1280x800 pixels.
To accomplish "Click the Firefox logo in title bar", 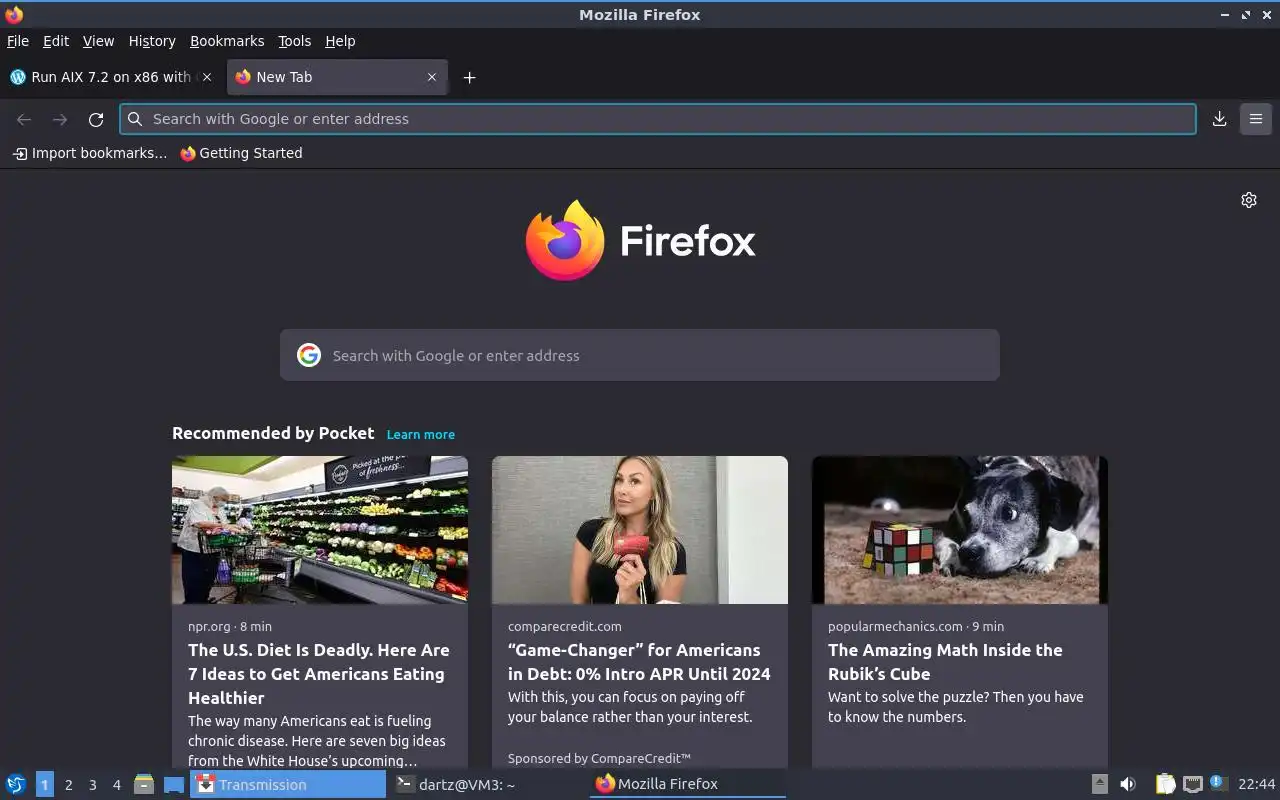I will 14,14.
